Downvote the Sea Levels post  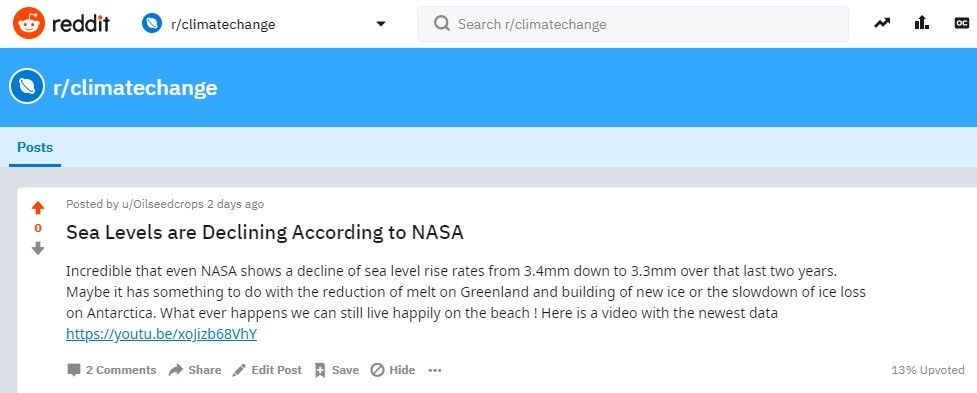pyautogui.click(x=38, y=249)
